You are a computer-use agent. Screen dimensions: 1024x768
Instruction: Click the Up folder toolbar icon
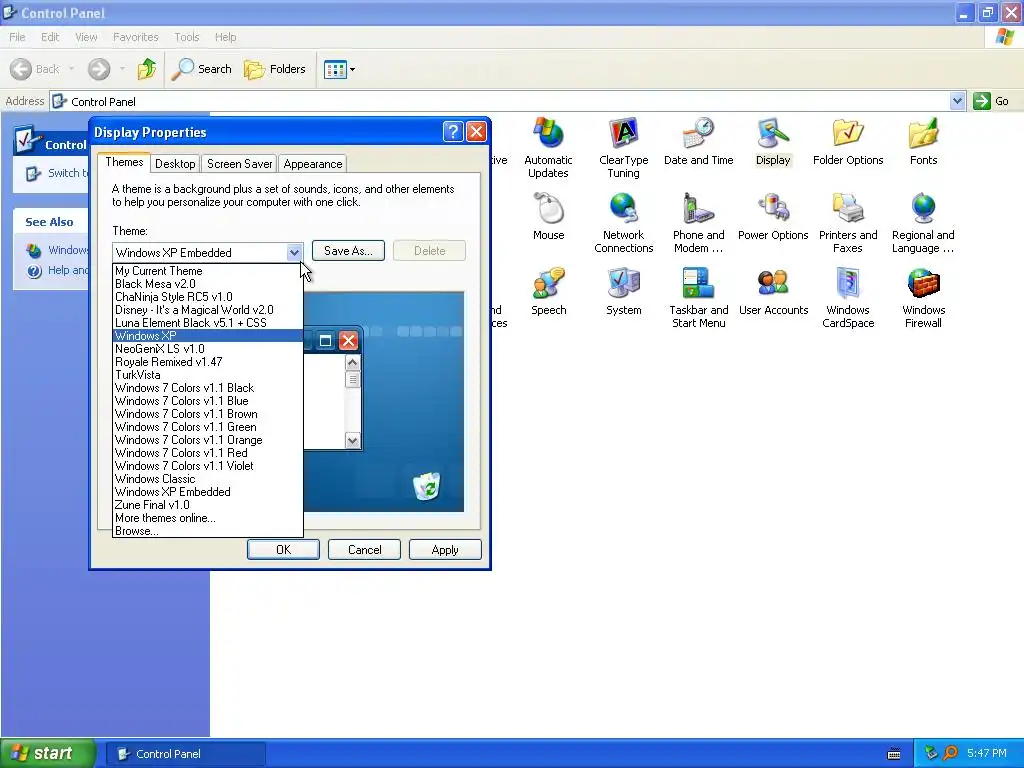147,69
